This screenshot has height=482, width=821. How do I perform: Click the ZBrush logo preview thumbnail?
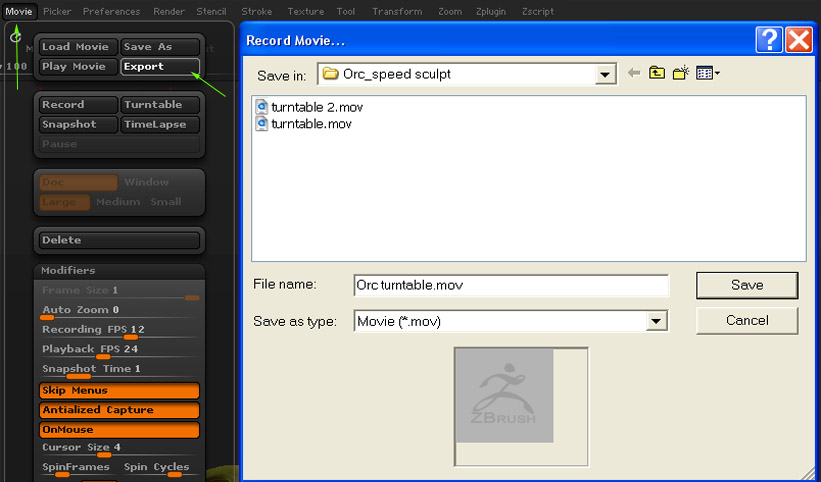pos(504,396)
